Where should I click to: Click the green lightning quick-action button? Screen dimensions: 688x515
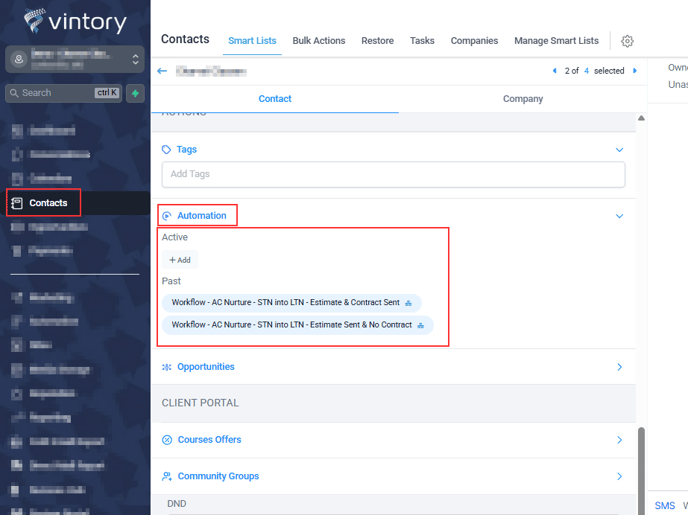click(x=135, y=93)
